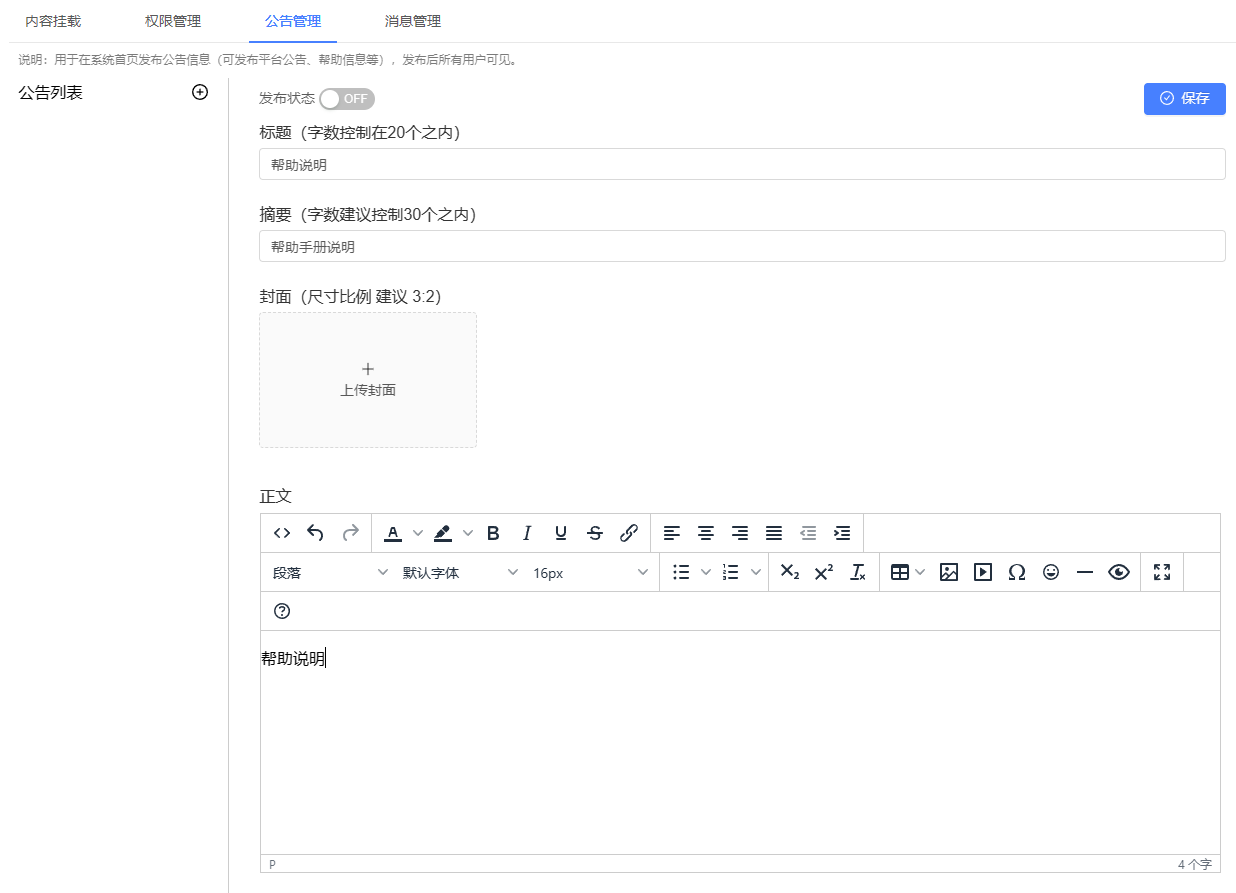Enter fullscreen editor mode
This screenshot has height=893, width=1236.
click(1162, 572)
